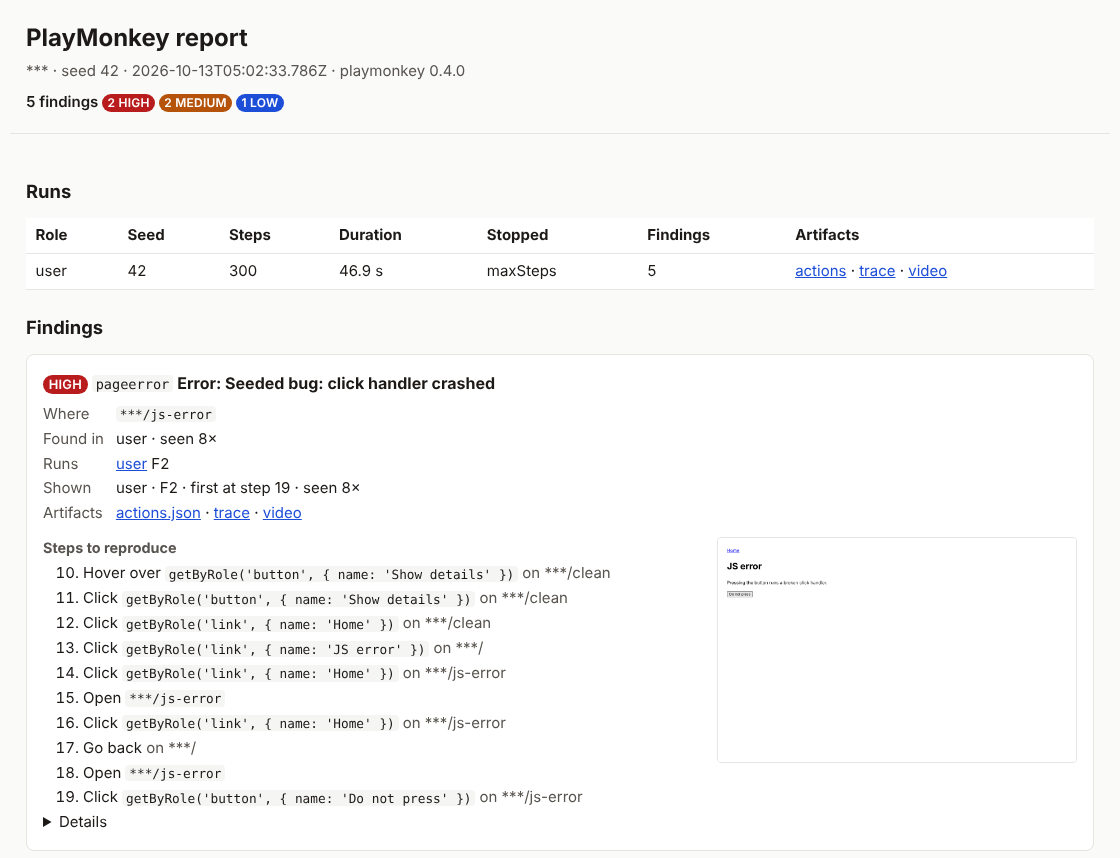Click the finding title 'Seeded bug: click handler crashed'

point(359,384)
